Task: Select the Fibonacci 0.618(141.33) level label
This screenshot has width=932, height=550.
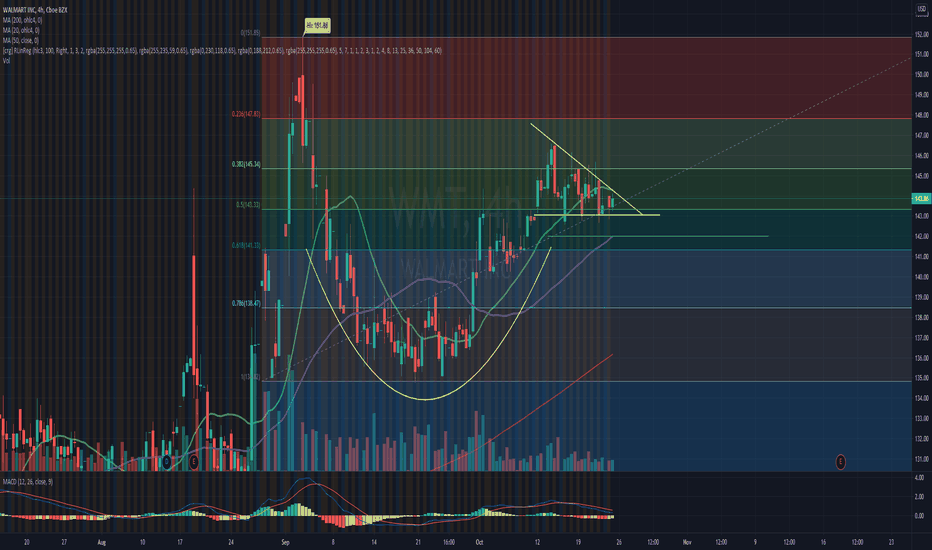Action: coord(246,245)
